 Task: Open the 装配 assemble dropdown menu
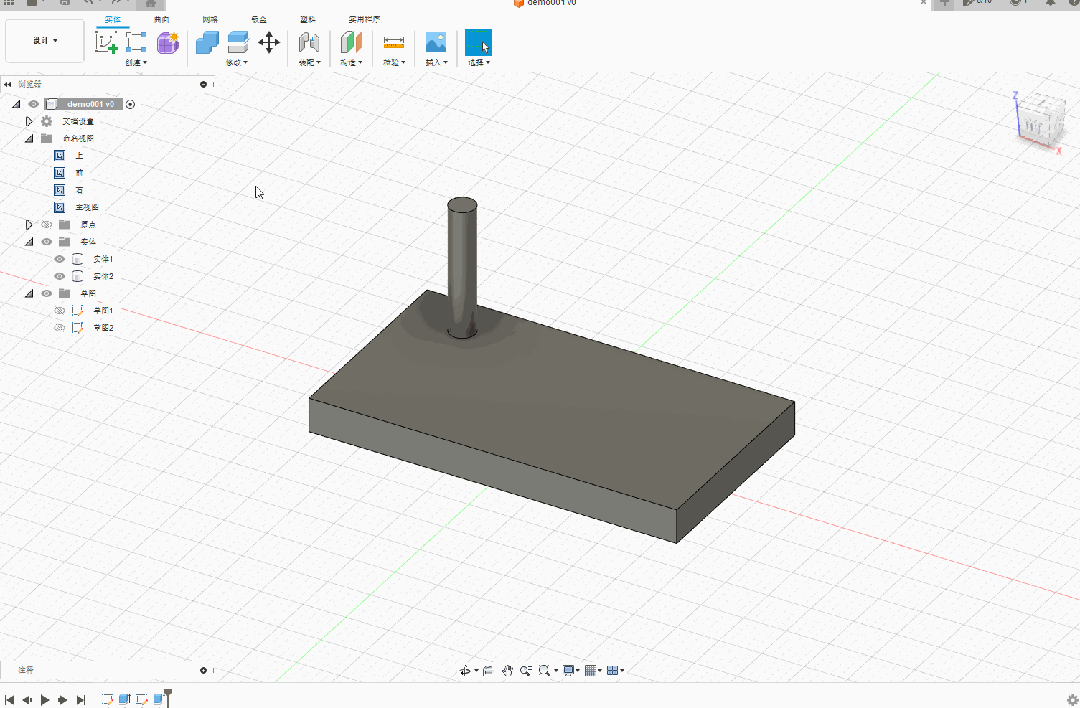click(x=309, y=63)
